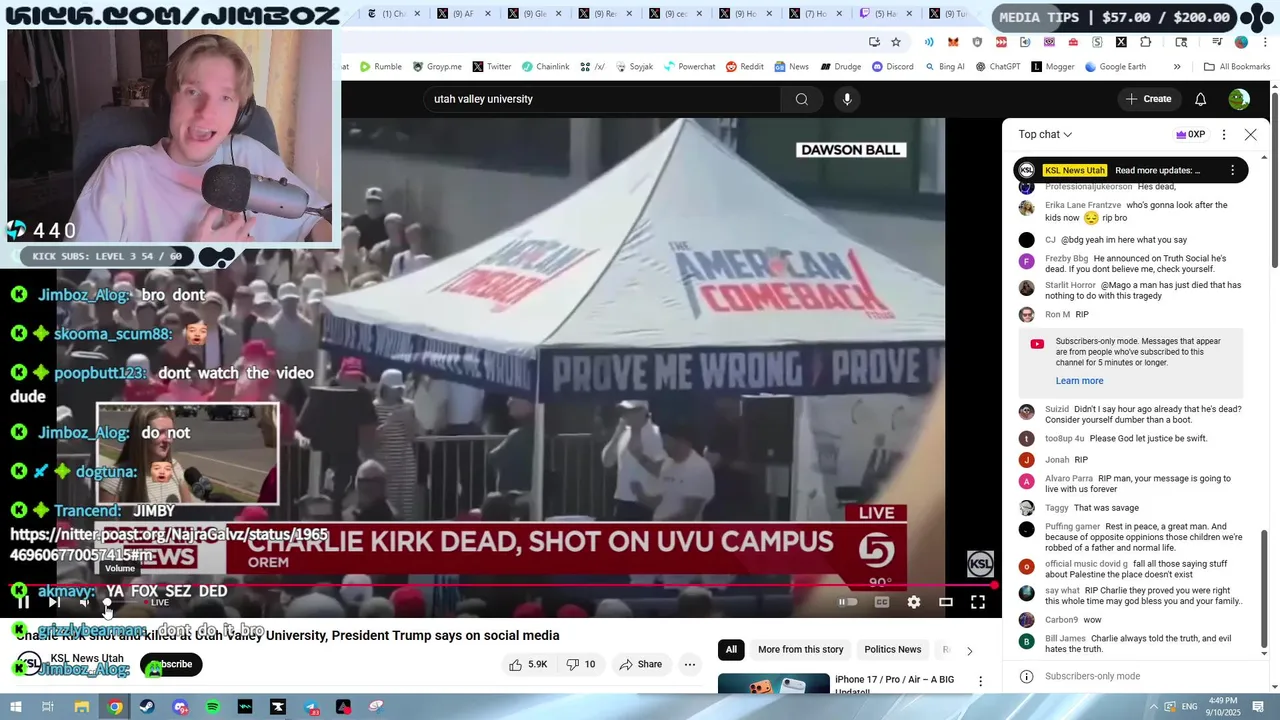Click the red video progress bar
The image size is (1280, 720).
click(500, 585)
